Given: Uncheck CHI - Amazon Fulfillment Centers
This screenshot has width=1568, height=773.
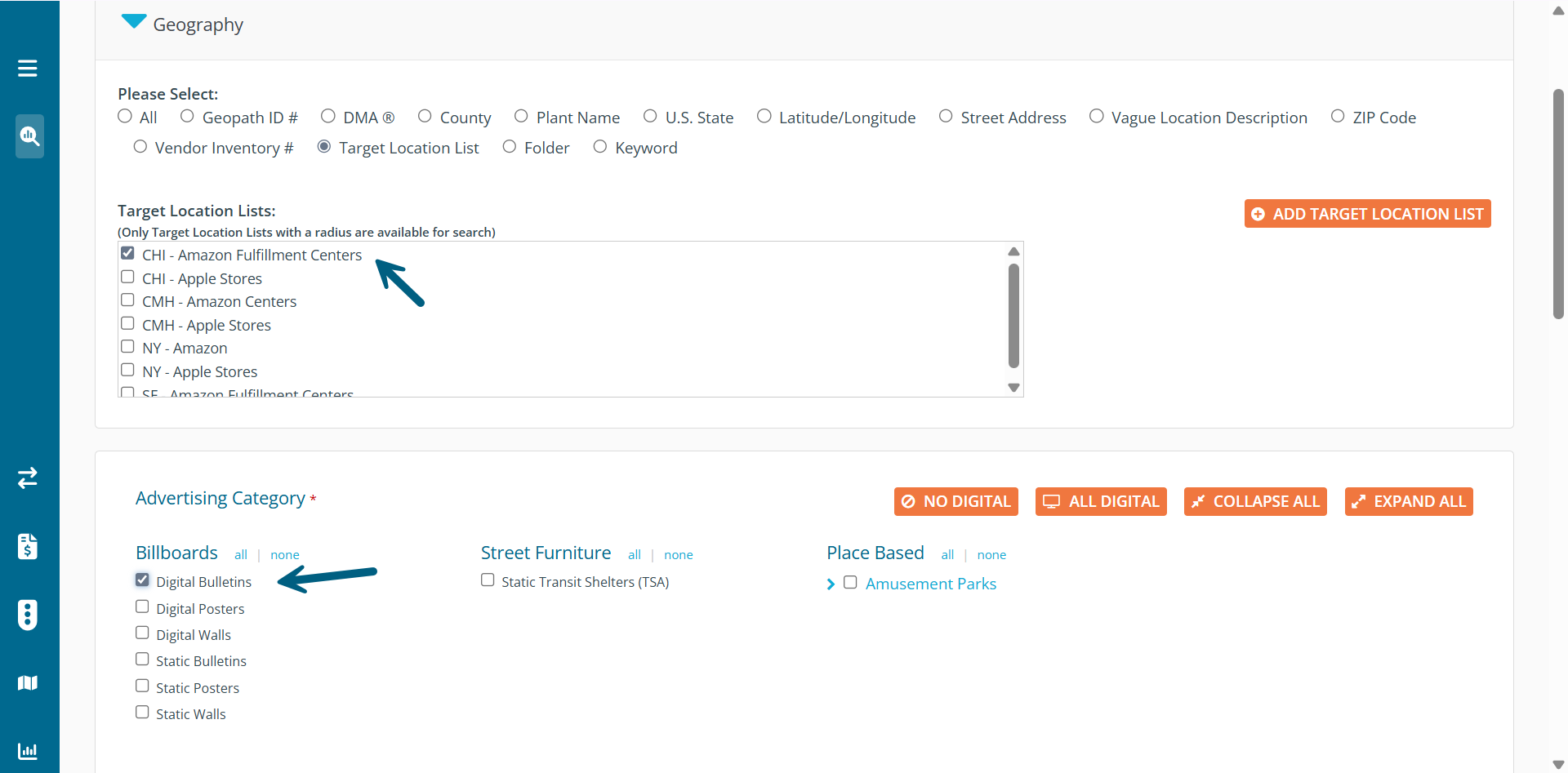Looking at the screenshot, I should coord(127,254).
